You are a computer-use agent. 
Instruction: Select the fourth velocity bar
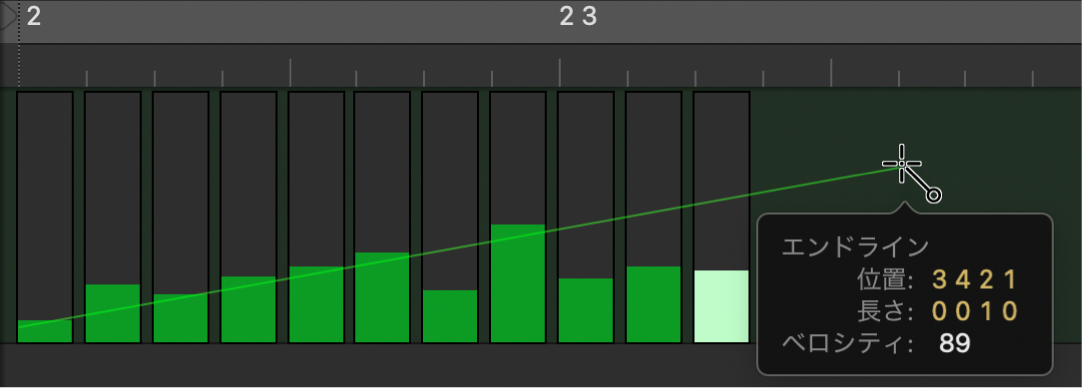[248, 309]
